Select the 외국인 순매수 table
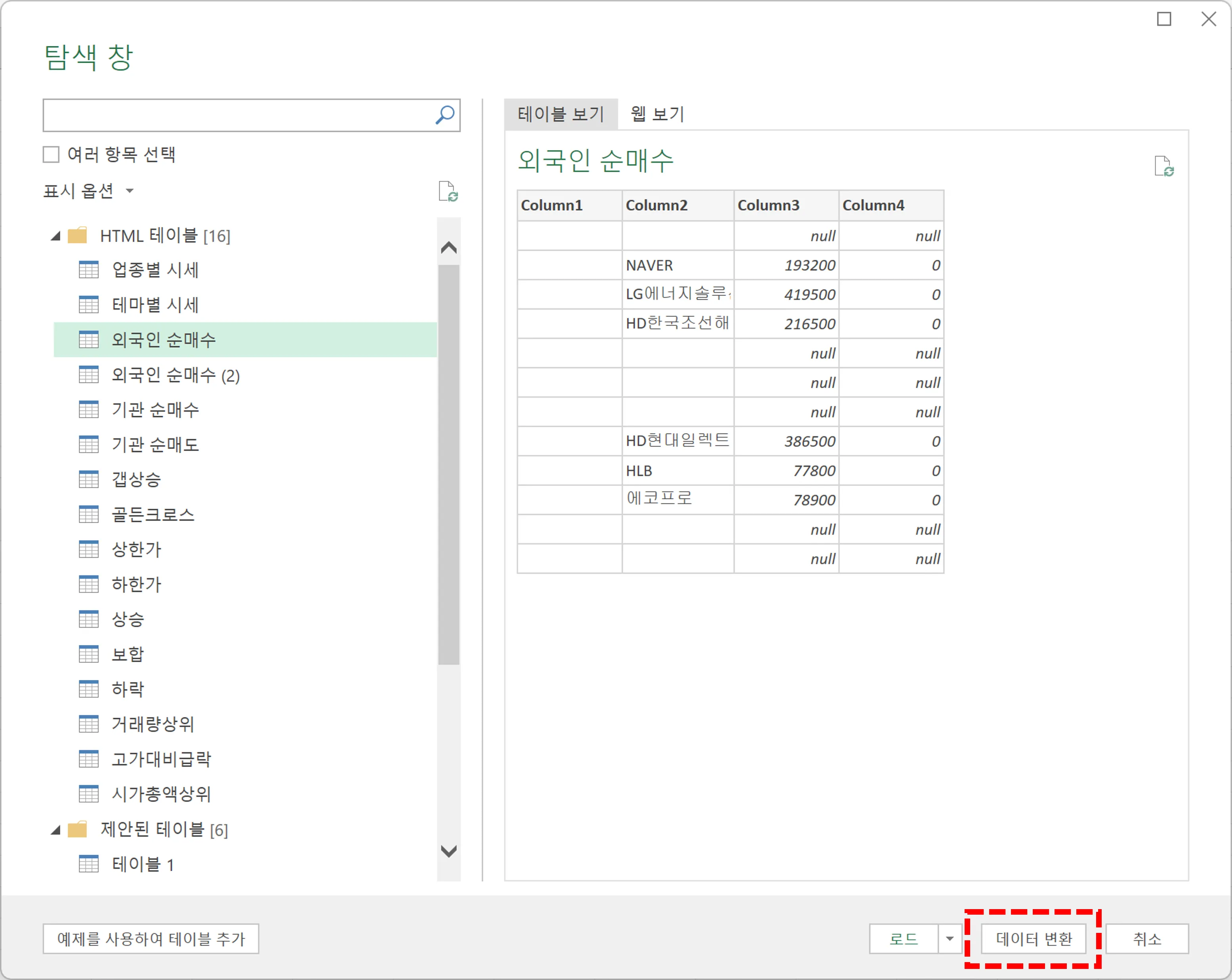This screenshot has height=980, width=1232. pyautogui.click(x=245, y=340)
